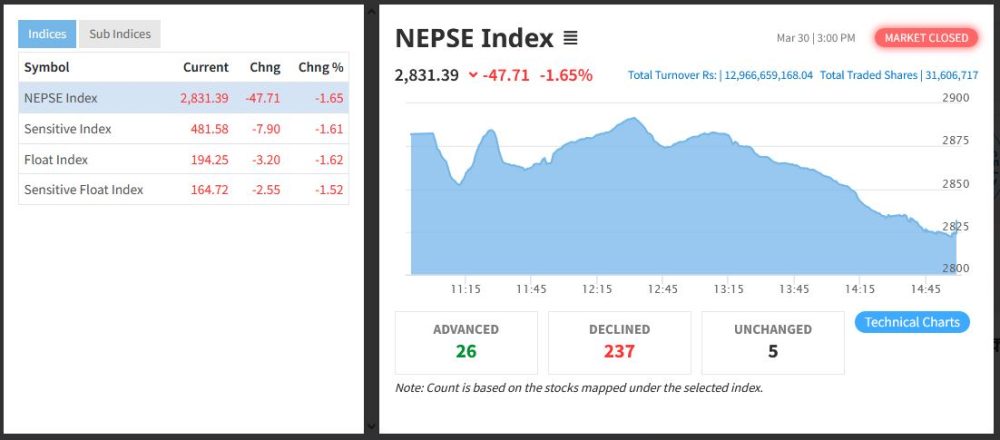Open the chart menu icon beside NEPSE Index
Image resolution: width=1000 pixels, height=440 pixels.
570,39
